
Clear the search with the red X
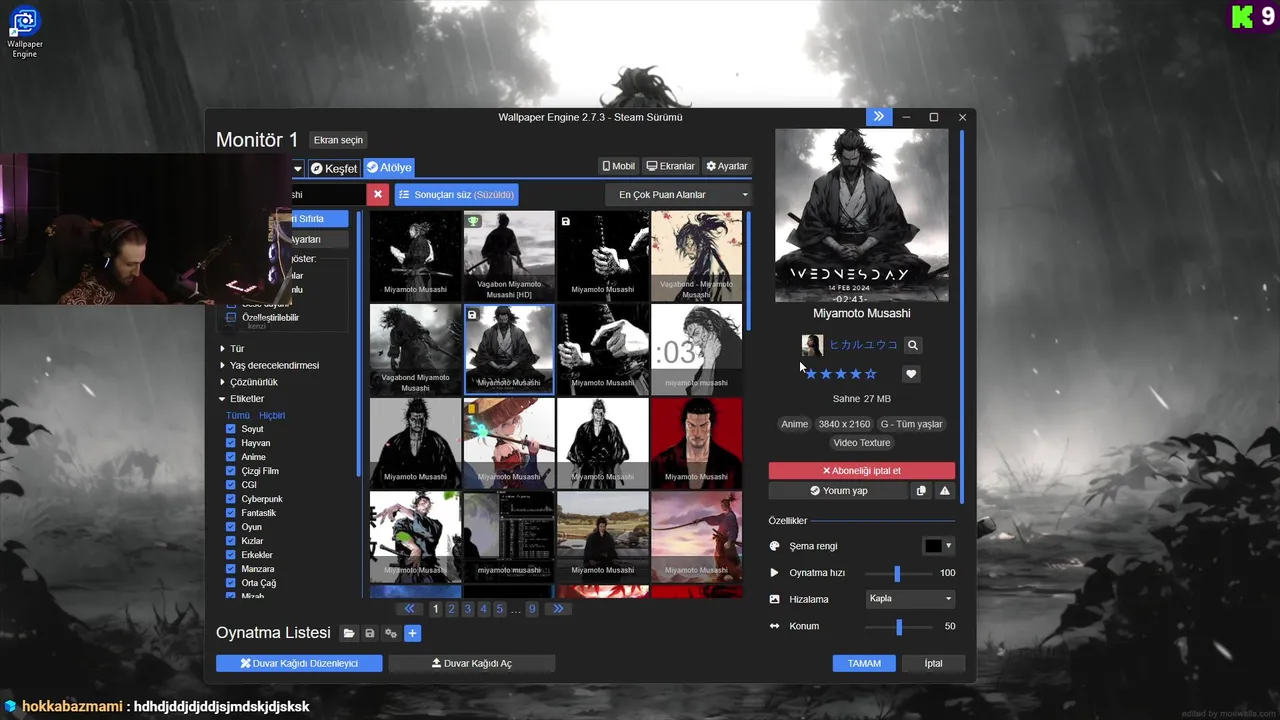tap(377, 194)
